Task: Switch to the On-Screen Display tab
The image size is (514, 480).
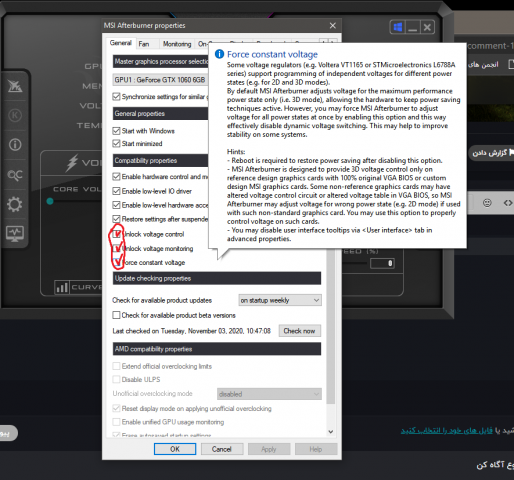Action: (x=203, y=44)
